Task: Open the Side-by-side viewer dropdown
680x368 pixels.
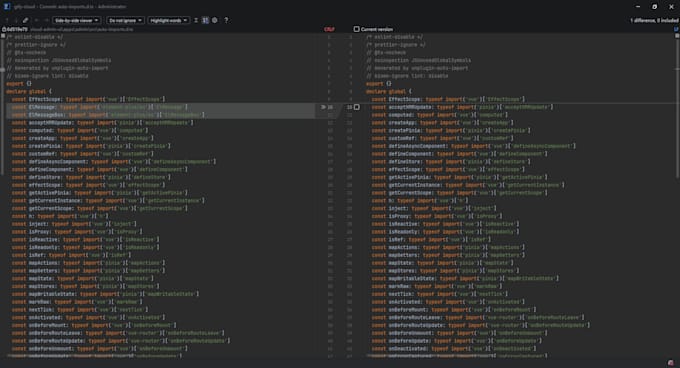Action: (77, 20)
